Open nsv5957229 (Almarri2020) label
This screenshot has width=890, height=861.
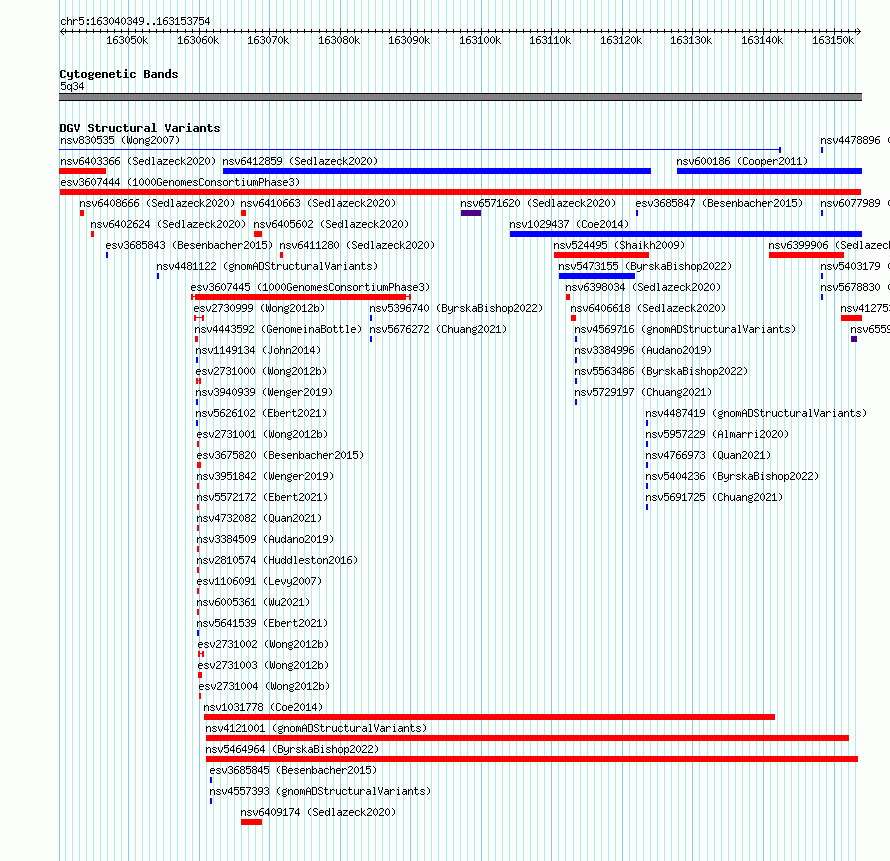point(717,434)
